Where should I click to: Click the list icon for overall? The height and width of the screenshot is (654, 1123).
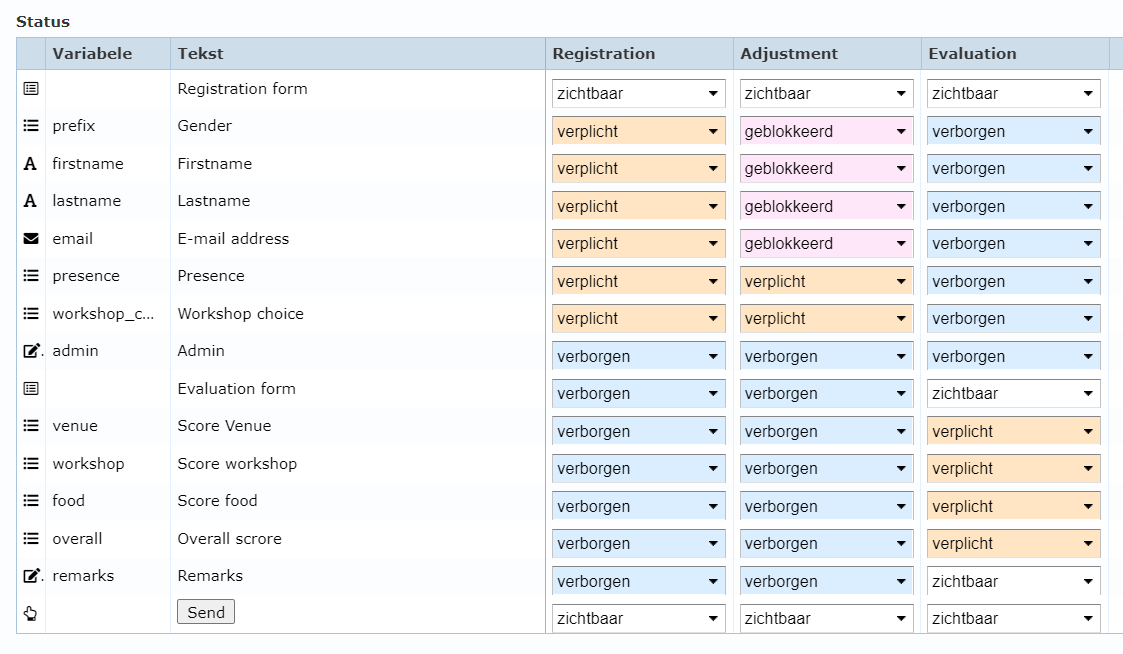point(31,539)
